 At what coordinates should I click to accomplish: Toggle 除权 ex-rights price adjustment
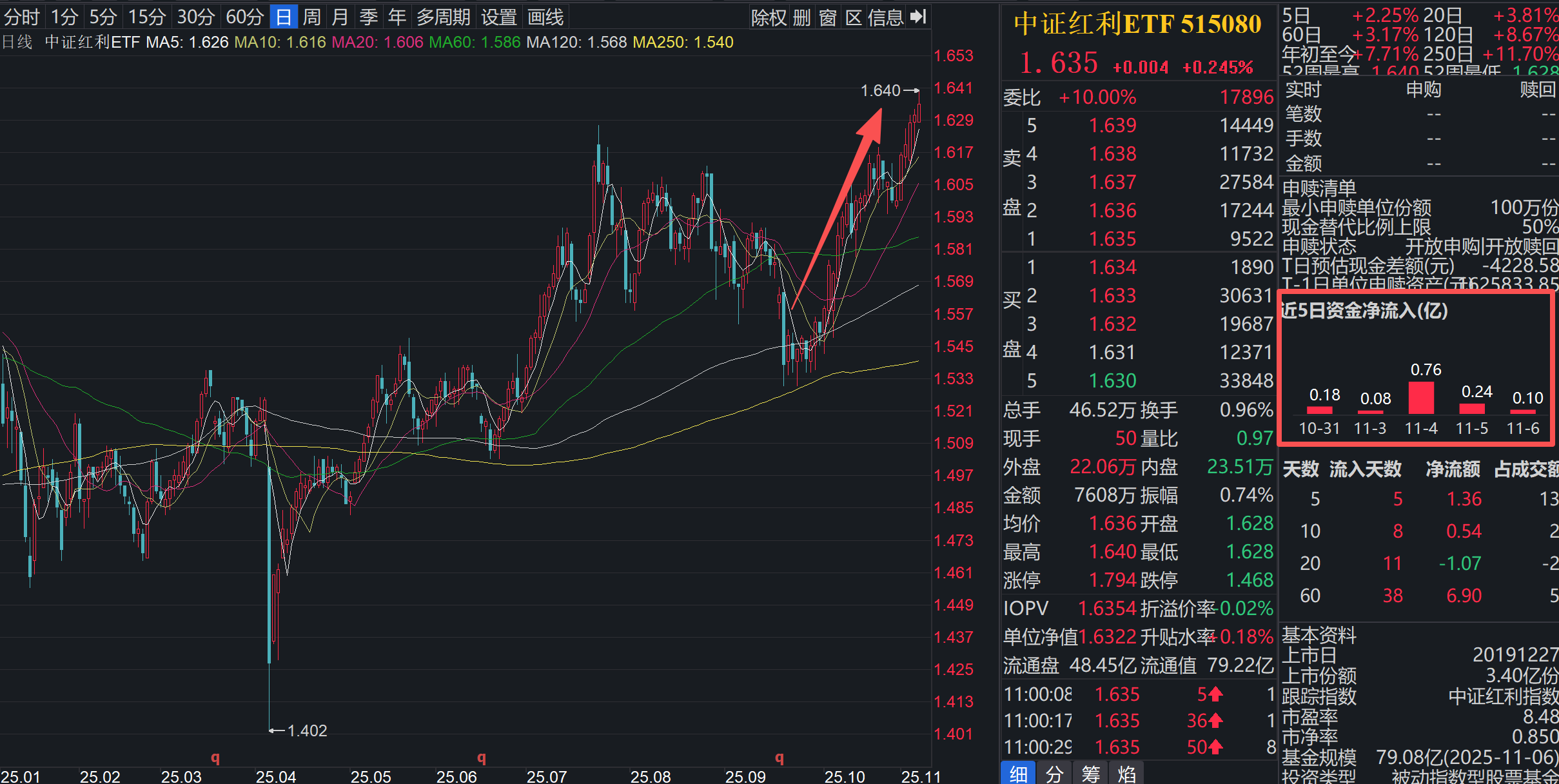(769, 17)
